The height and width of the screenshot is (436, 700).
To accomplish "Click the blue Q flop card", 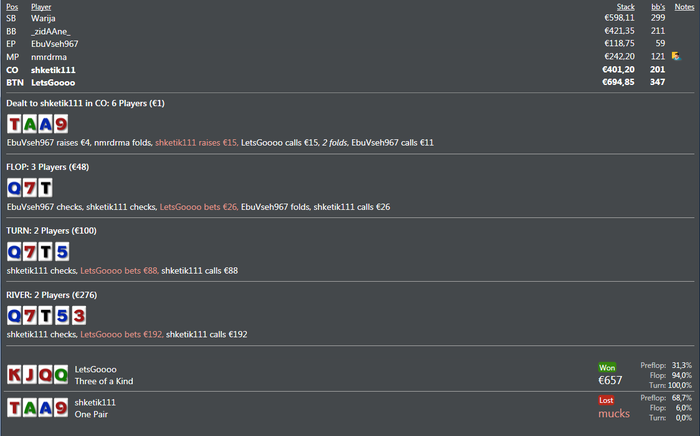I will pos(14,188).
